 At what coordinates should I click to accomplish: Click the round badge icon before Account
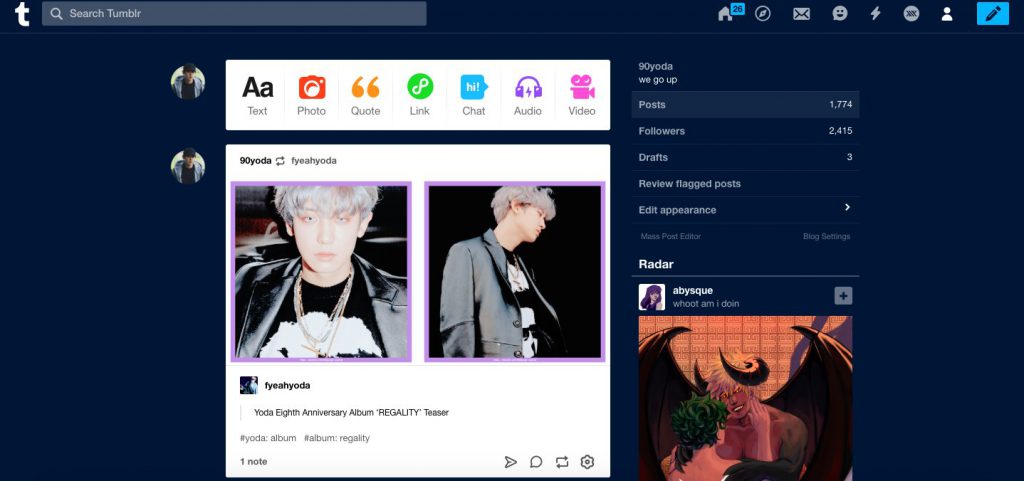911,14
